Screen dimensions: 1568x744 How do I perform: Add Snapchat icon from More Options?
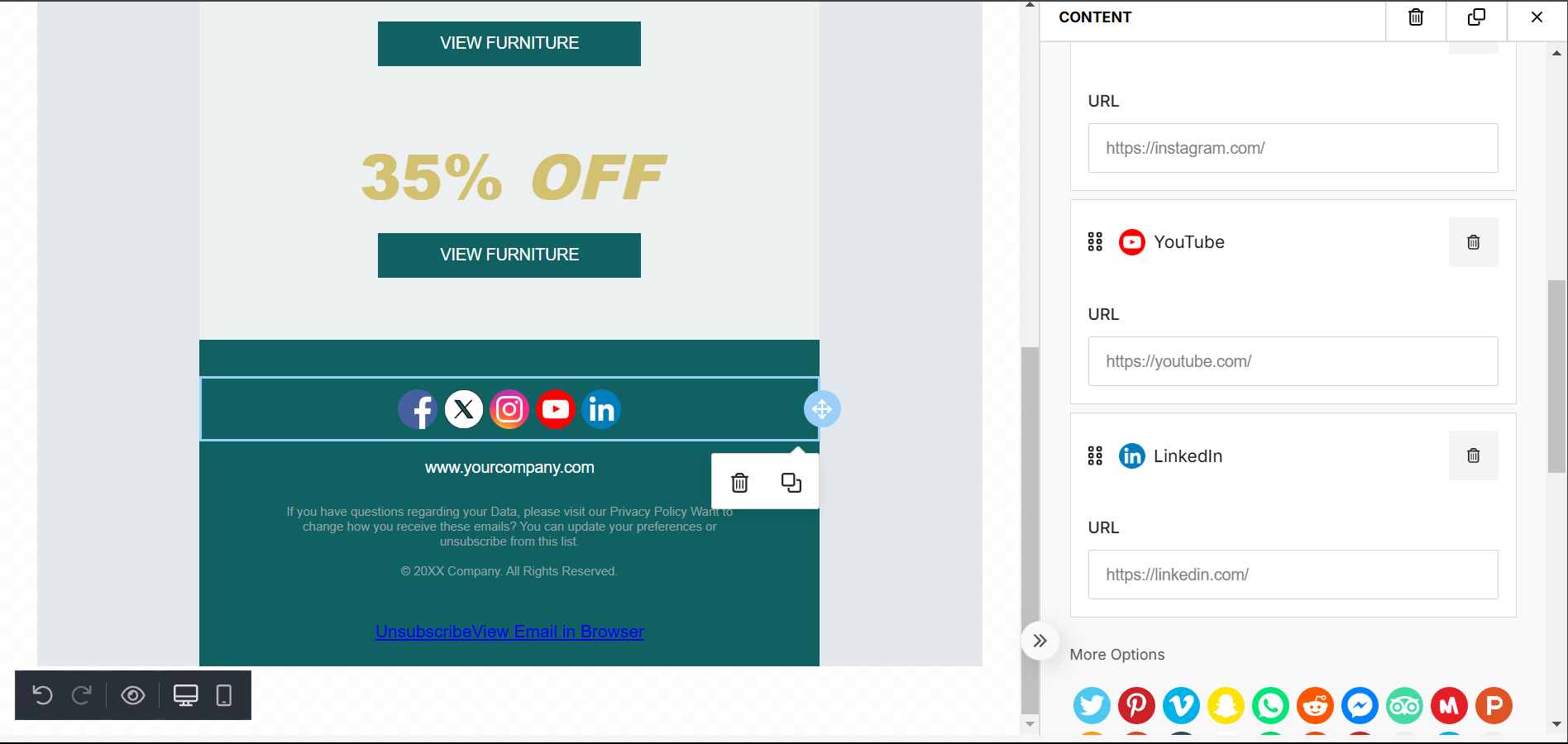point(1226,705)
